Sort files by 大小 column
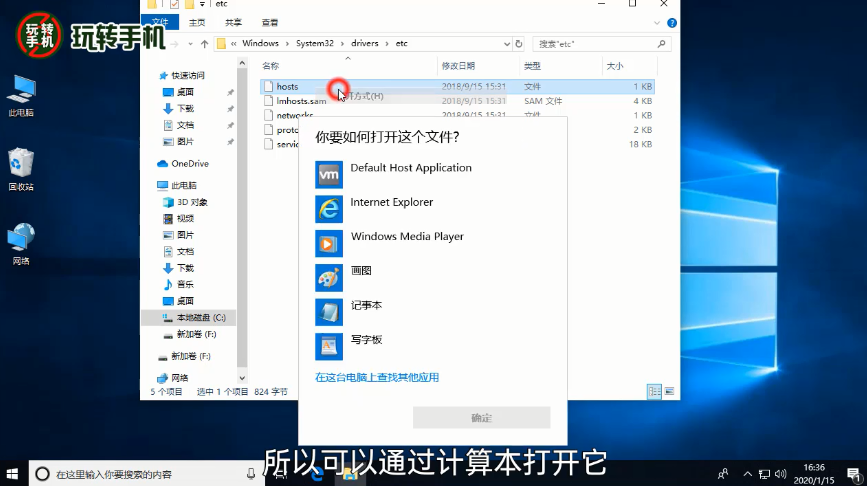 (615, 66)
